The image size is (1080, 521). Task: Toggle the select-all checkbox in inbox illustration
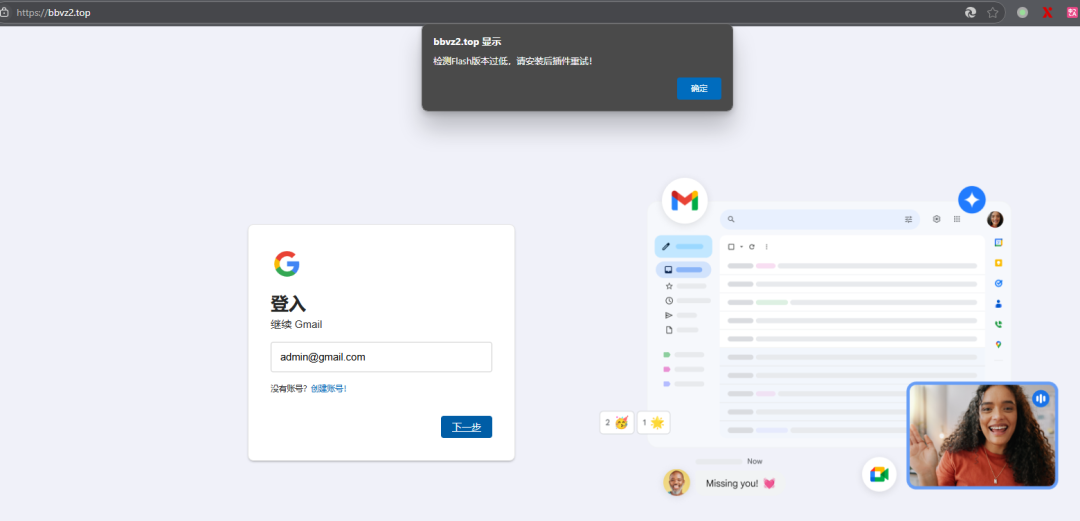731,246
